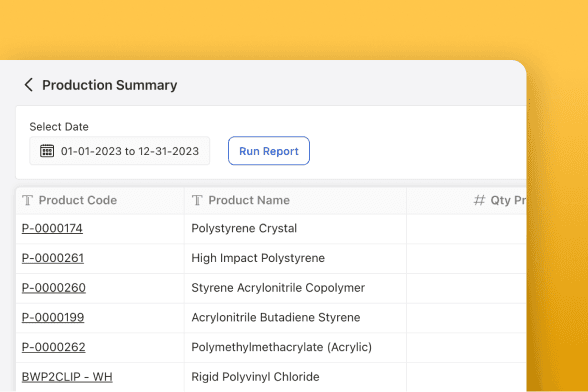
Task: Go back using the left chevron arrow
Action: pyautogui.click(x=28, y=85)
